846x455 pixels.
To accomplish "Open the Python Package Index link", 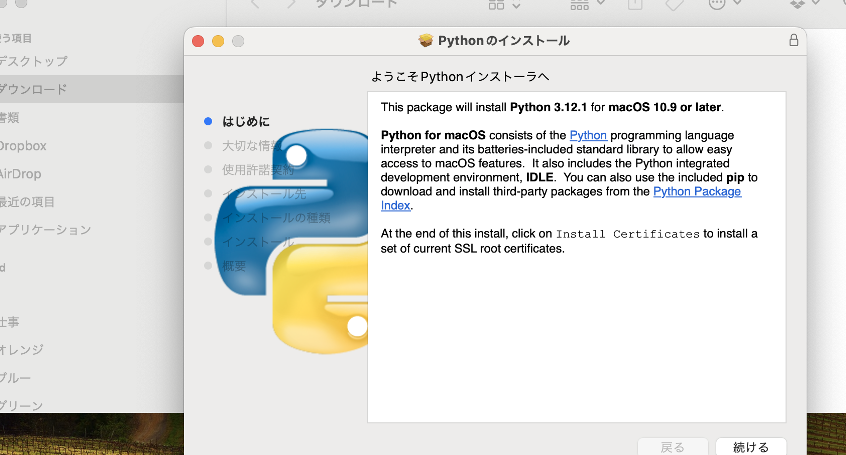I will tap(697, 191).
